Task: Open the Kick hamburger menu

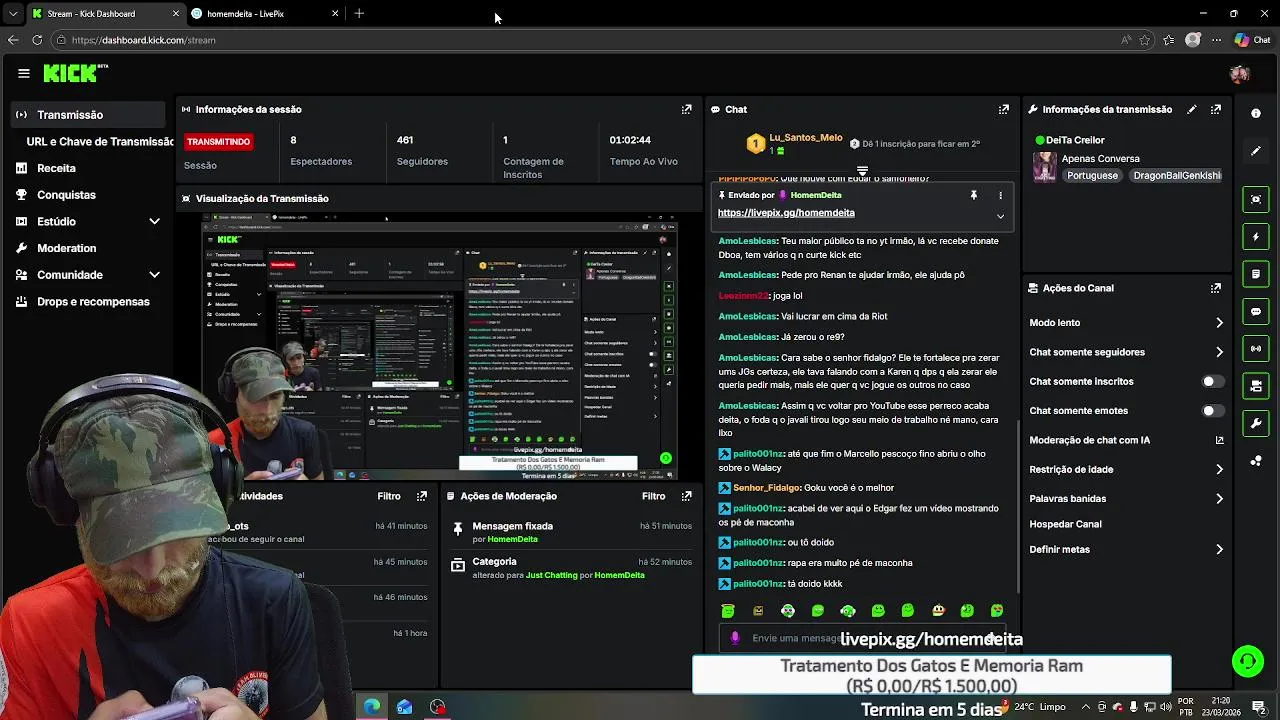Action: (x=23, y=73)
